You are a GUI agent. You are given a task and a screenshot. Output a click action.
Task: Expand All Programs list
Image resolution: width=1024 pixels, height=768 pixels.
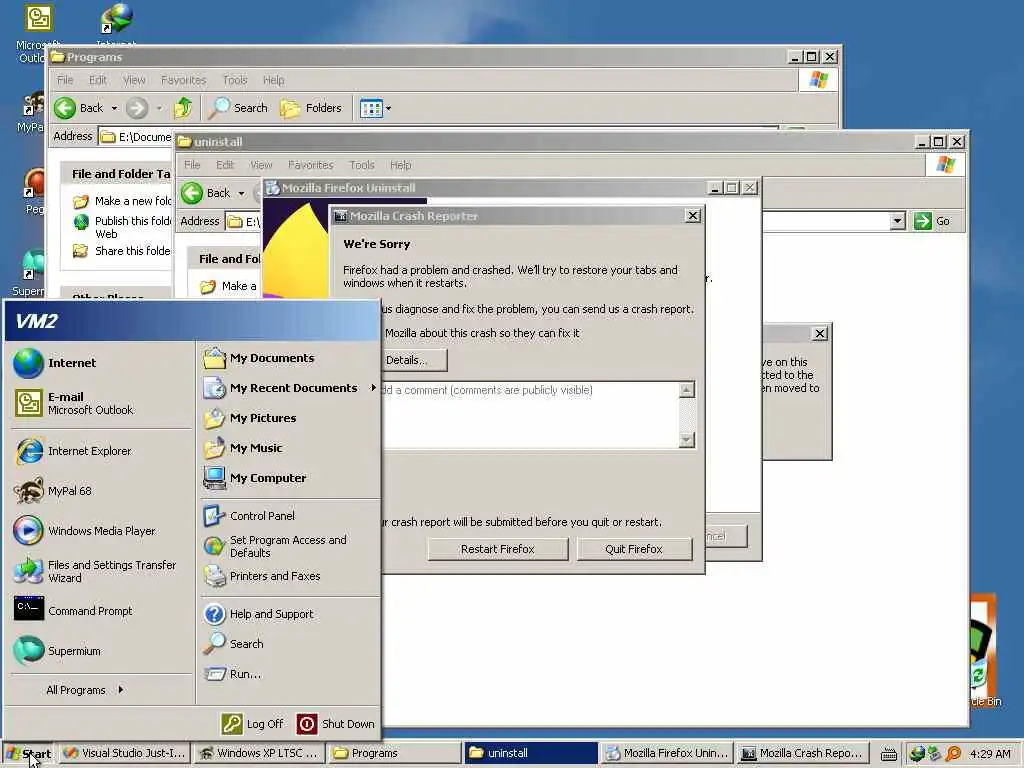coord(85,690)
